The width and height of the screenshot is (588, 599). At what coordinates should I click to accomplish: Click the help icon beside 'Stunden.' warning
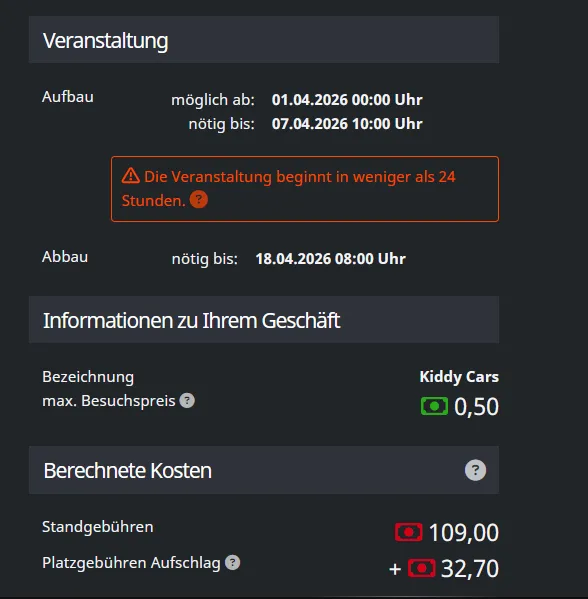(199, 200)
